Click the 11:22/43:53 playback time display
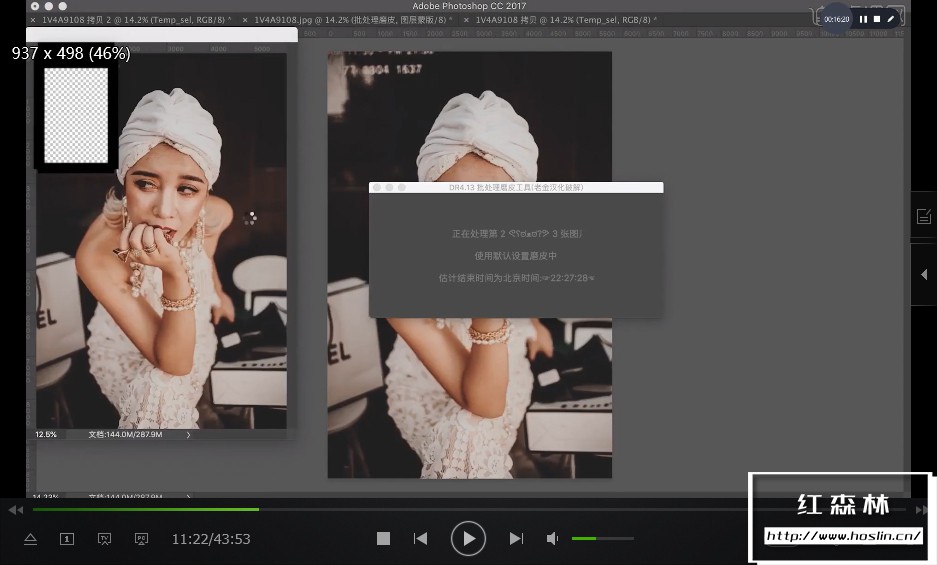This screenshot has height=565, width=937. point(211,539)
